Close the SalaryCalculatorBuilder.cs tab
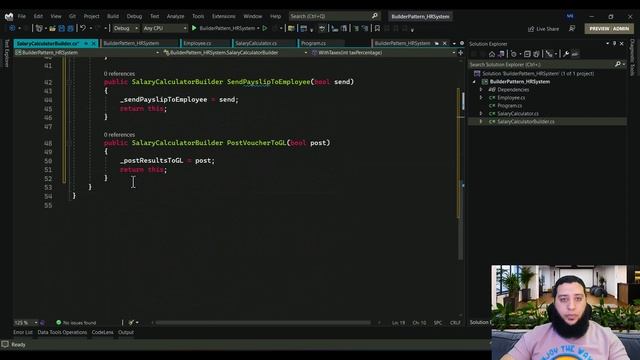The image size is (640, 360). tap(94, 43)
